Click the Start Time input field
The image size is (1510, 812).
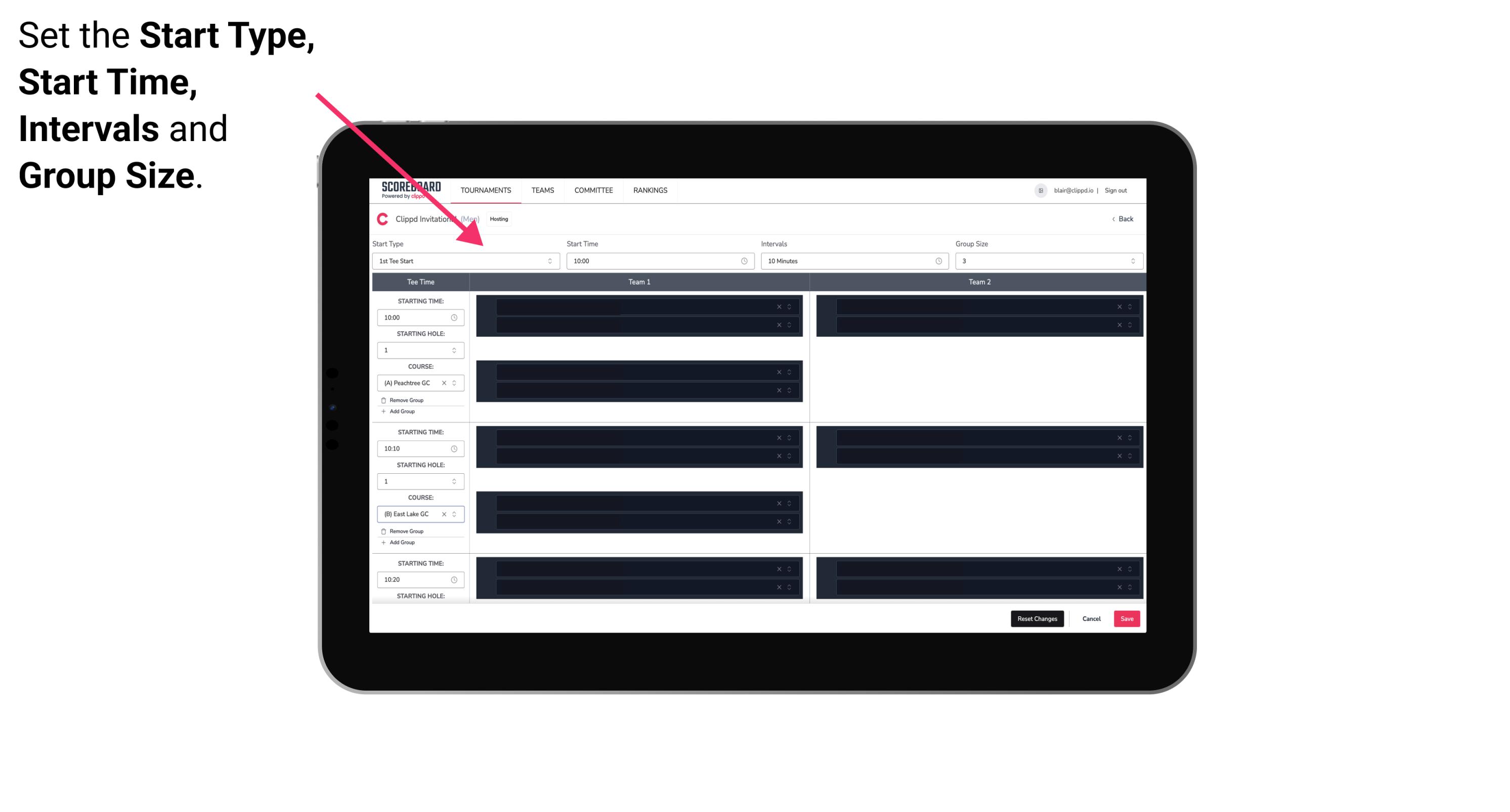coord(659,261)
